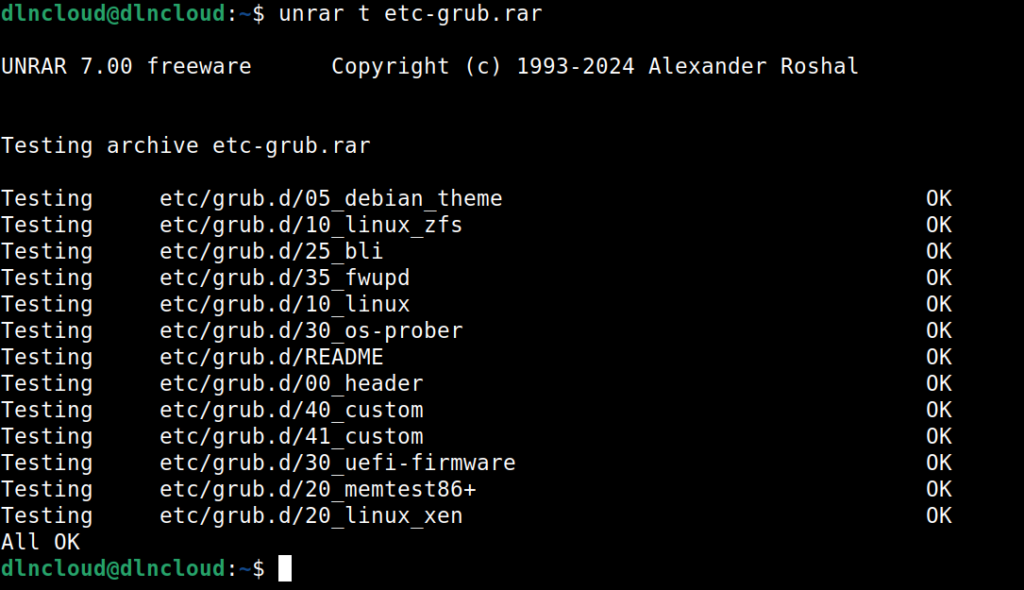
Task: Click the path etc/grub.d/10_linux_zfs
Action: 311,225
